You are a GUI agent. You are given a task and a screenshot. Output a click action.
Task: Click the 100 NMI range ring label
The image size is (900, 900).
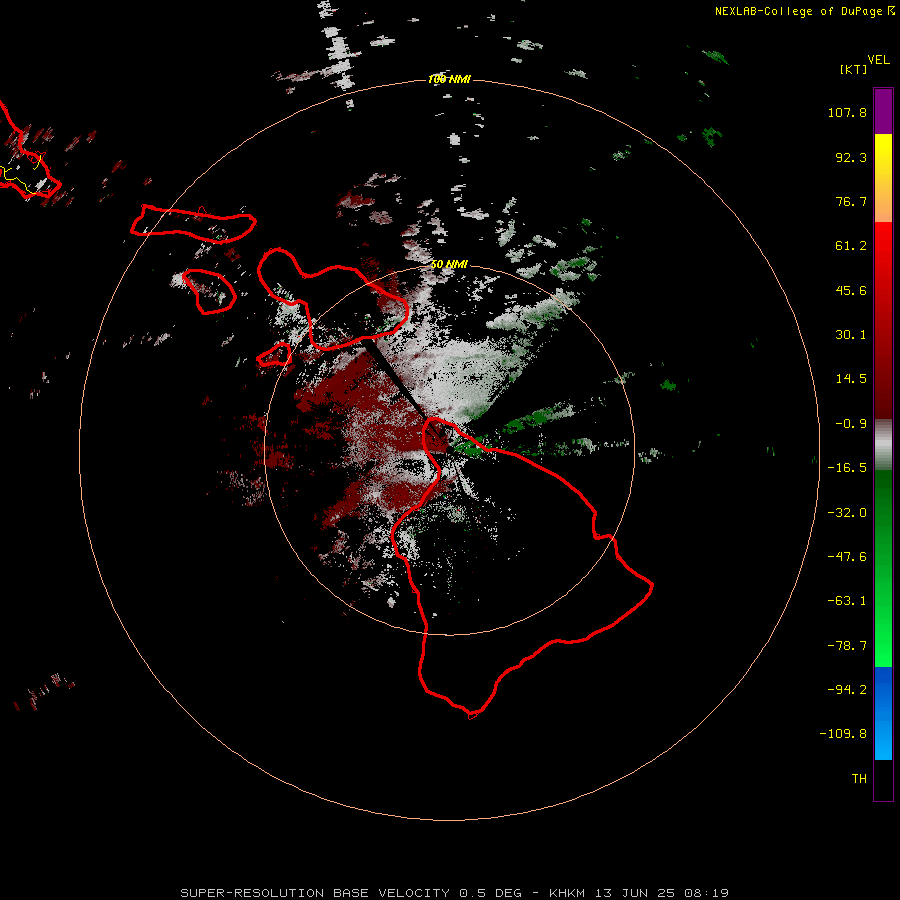[449, 79]
